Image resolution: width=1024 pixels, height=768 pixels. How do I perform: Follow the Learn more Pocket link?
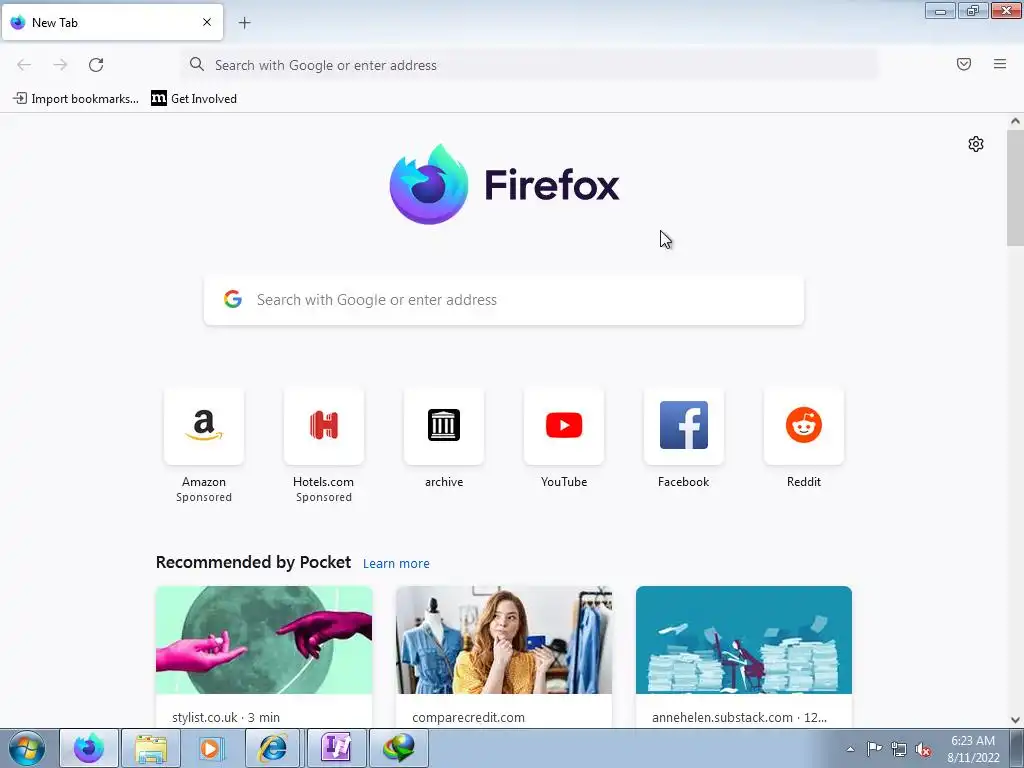(396, 564)
